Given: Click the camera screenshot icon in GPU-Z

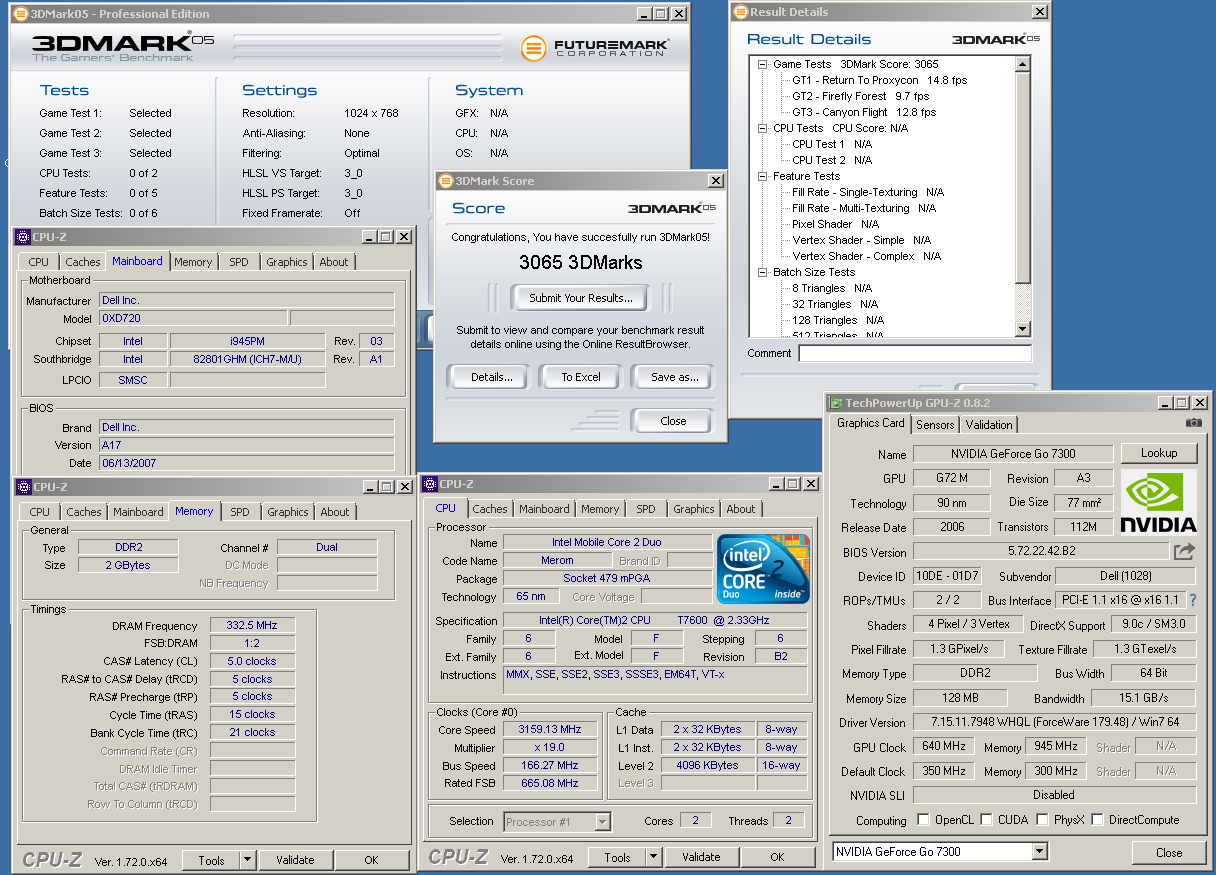Looking at the screenshot, I should 1193,423.
